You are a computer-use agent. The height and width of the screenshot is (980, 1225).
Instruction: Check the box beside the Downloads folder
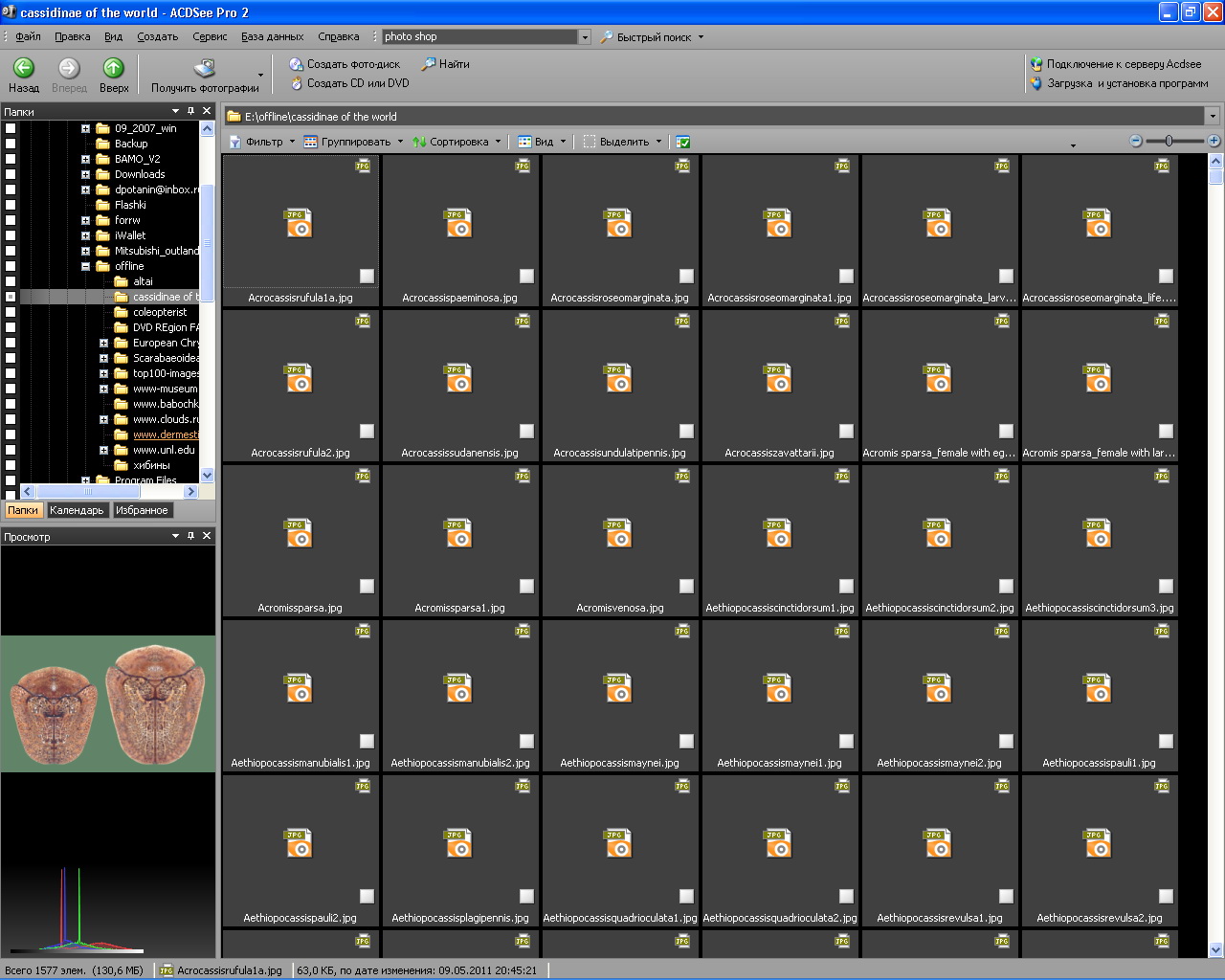(11, 174)
